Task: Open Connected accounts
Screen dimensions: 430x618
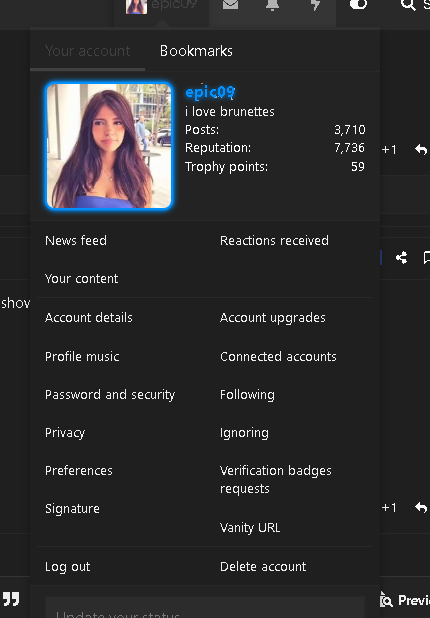Action: click(278, 356)
